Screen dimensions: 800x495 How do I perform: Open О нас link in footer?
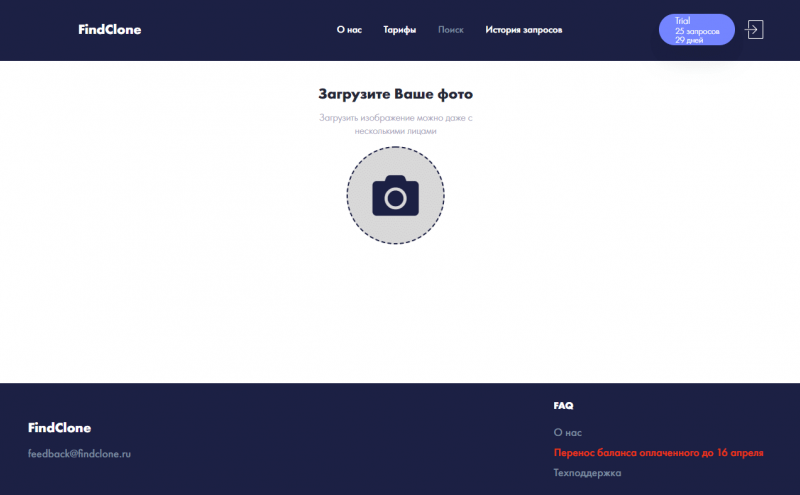tap(567, 433)
